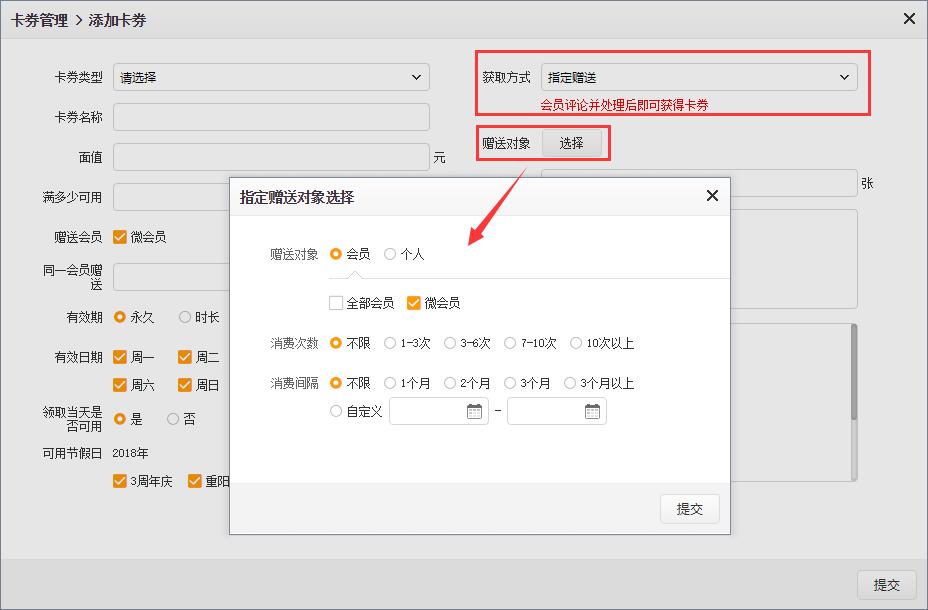Click 卡券管理 breadcrumb link
Image resolution: width=928 pixels, height=610 pixels.
tap(38, 20)
